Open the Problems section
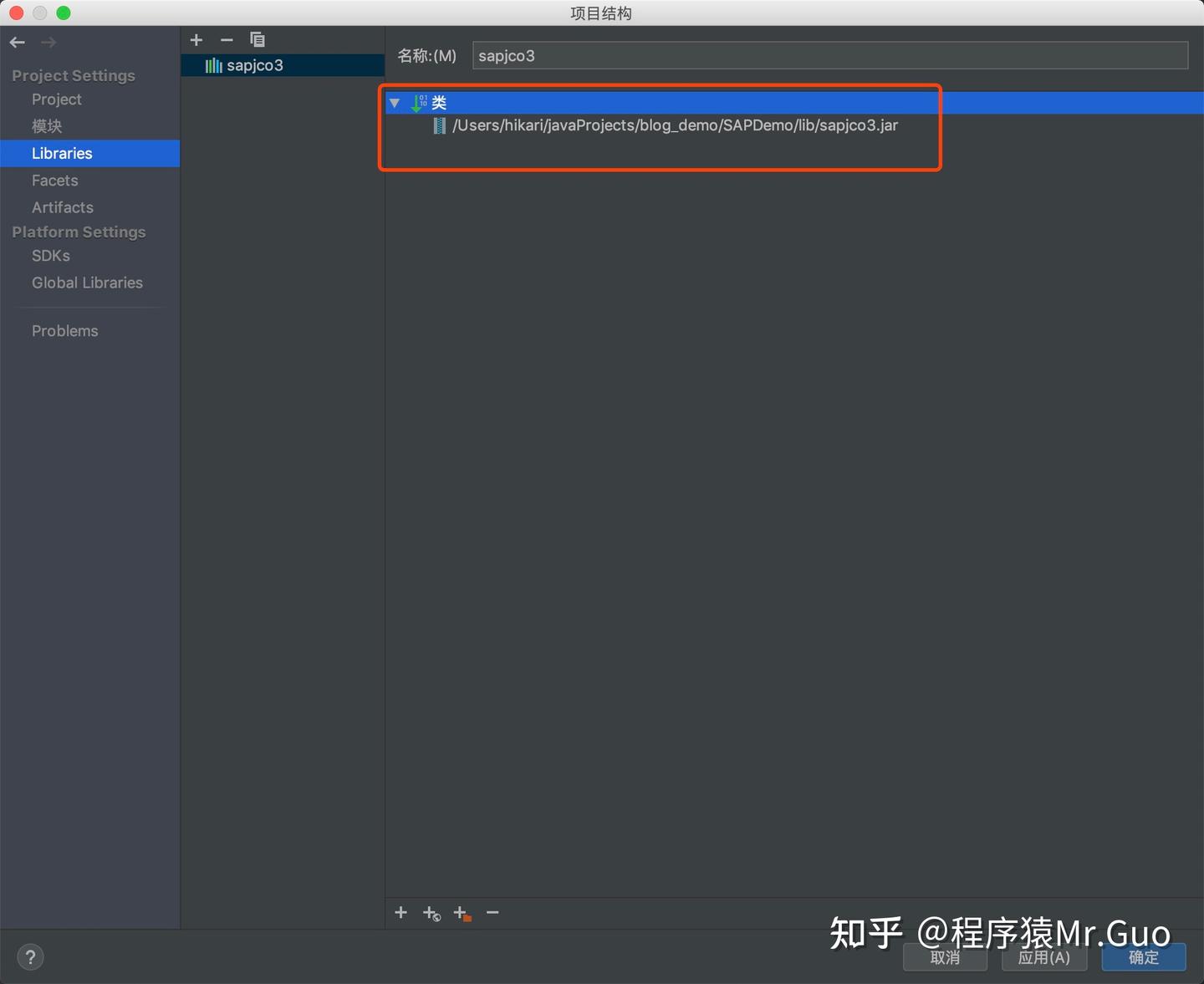 click(64, 330)
